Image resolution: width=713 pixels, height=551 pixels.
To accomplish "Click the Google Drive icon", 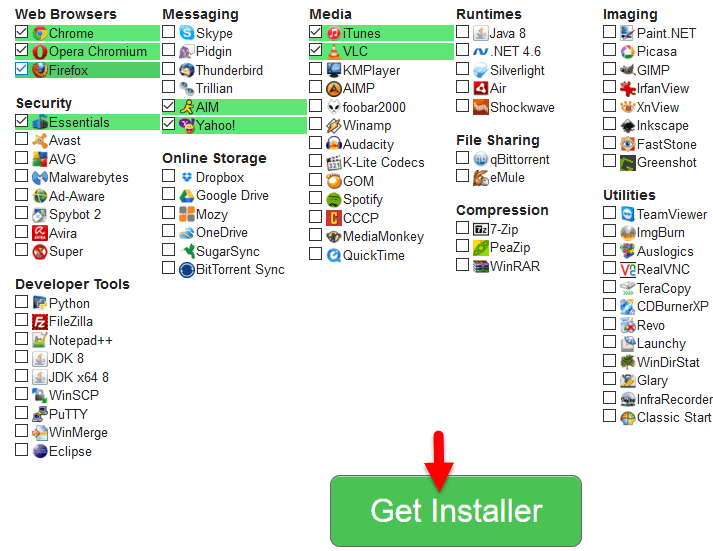I will (x=187, y=196).
